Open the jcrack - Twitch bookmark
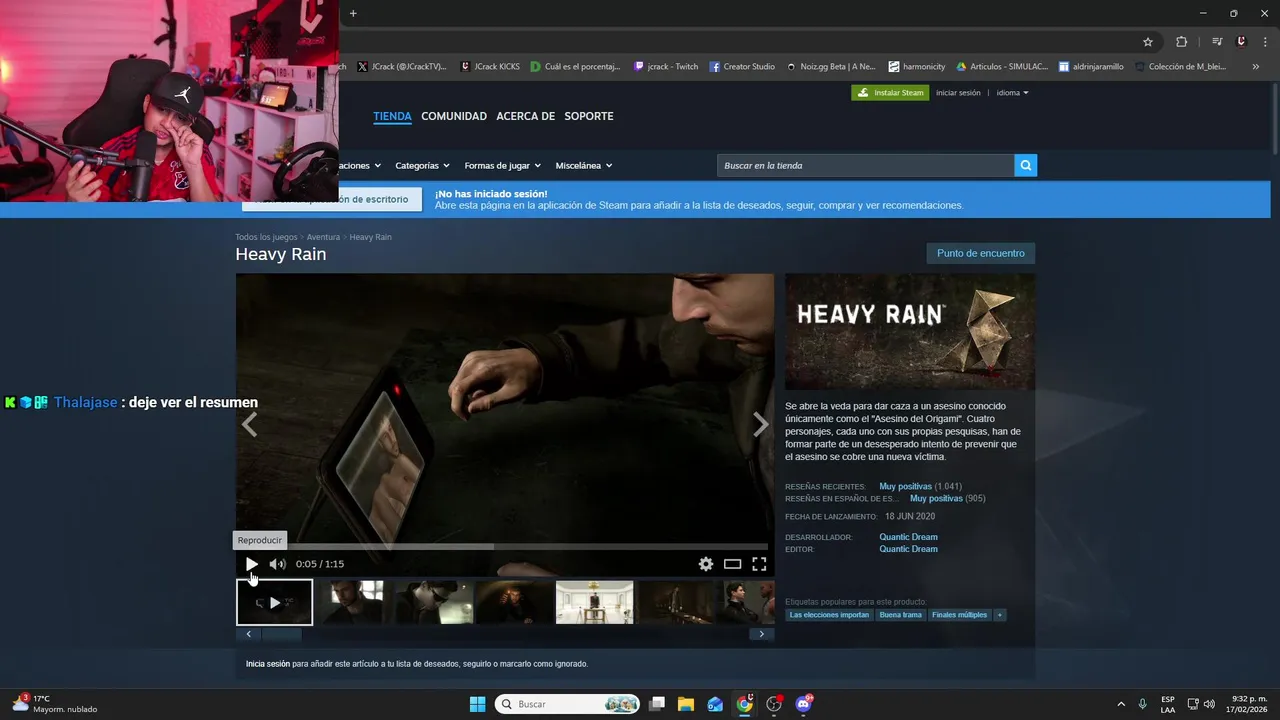 point(666,67)
